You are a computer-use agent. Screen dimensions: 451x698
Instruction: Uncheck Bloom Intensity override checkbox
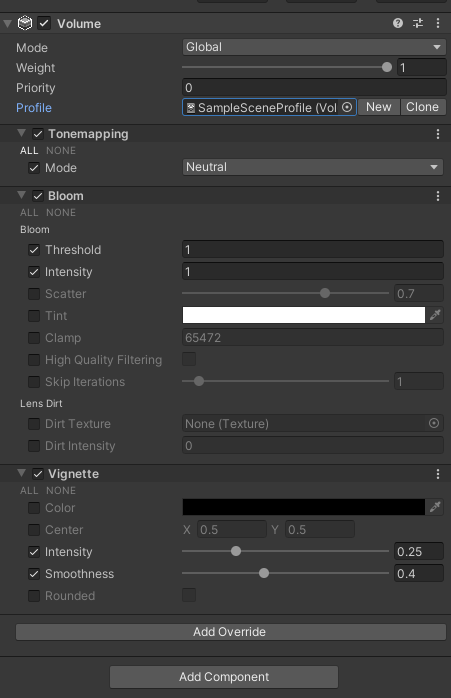(34, 272)
